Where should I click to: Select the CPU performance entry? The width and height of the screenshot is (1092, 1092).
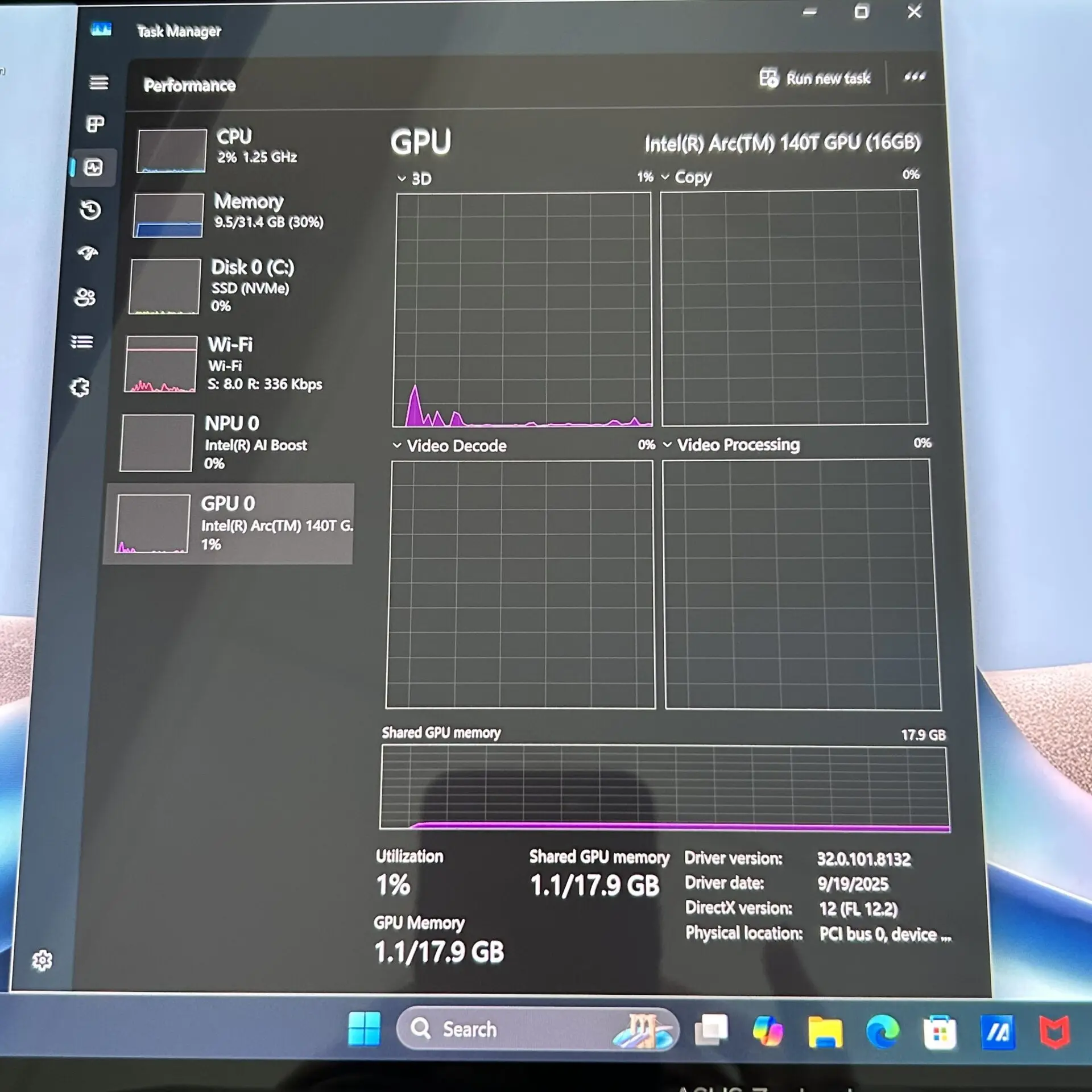coord(246,149)
